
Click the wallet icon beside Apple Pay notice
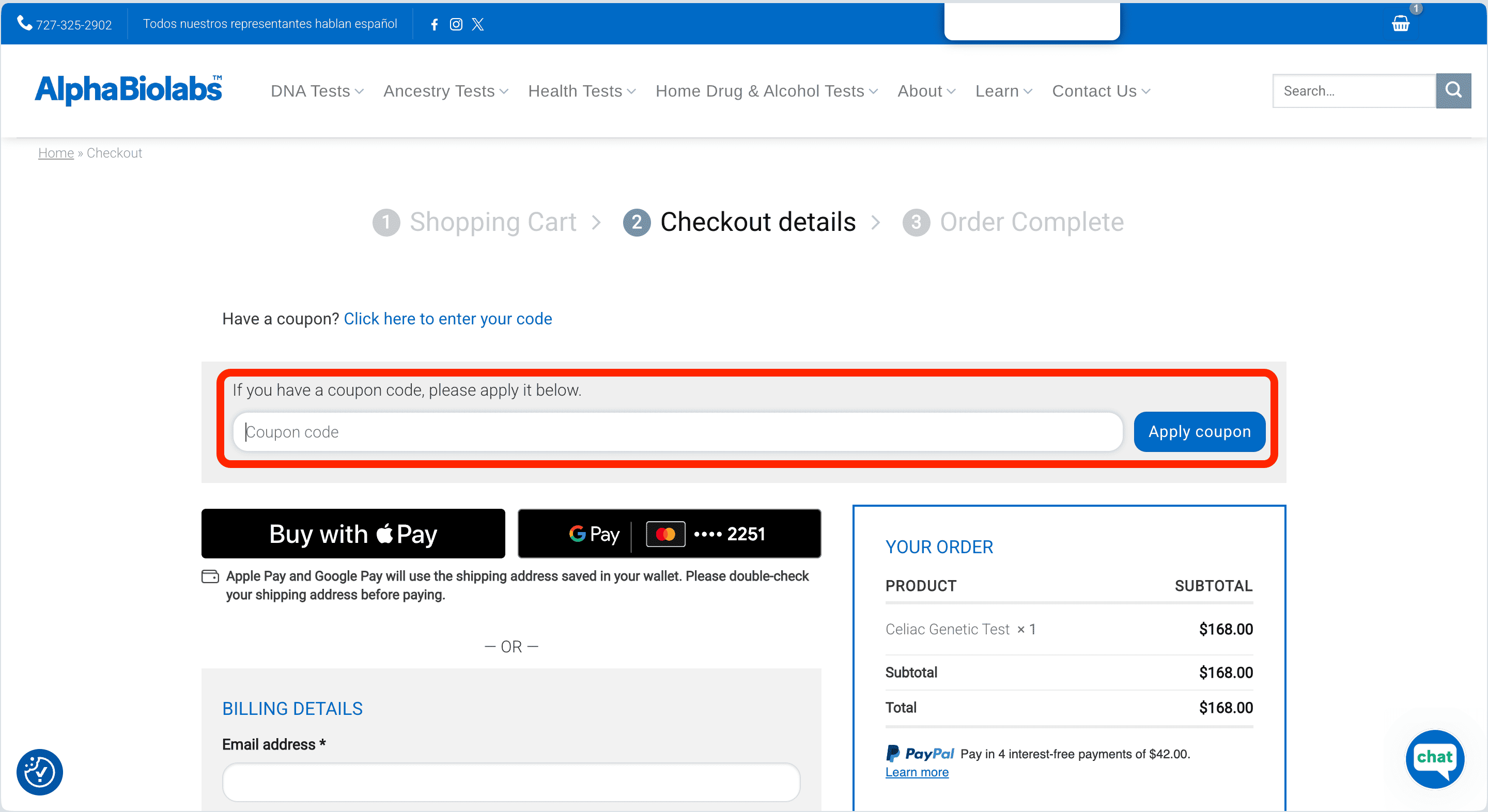click(x=210, y=576)
